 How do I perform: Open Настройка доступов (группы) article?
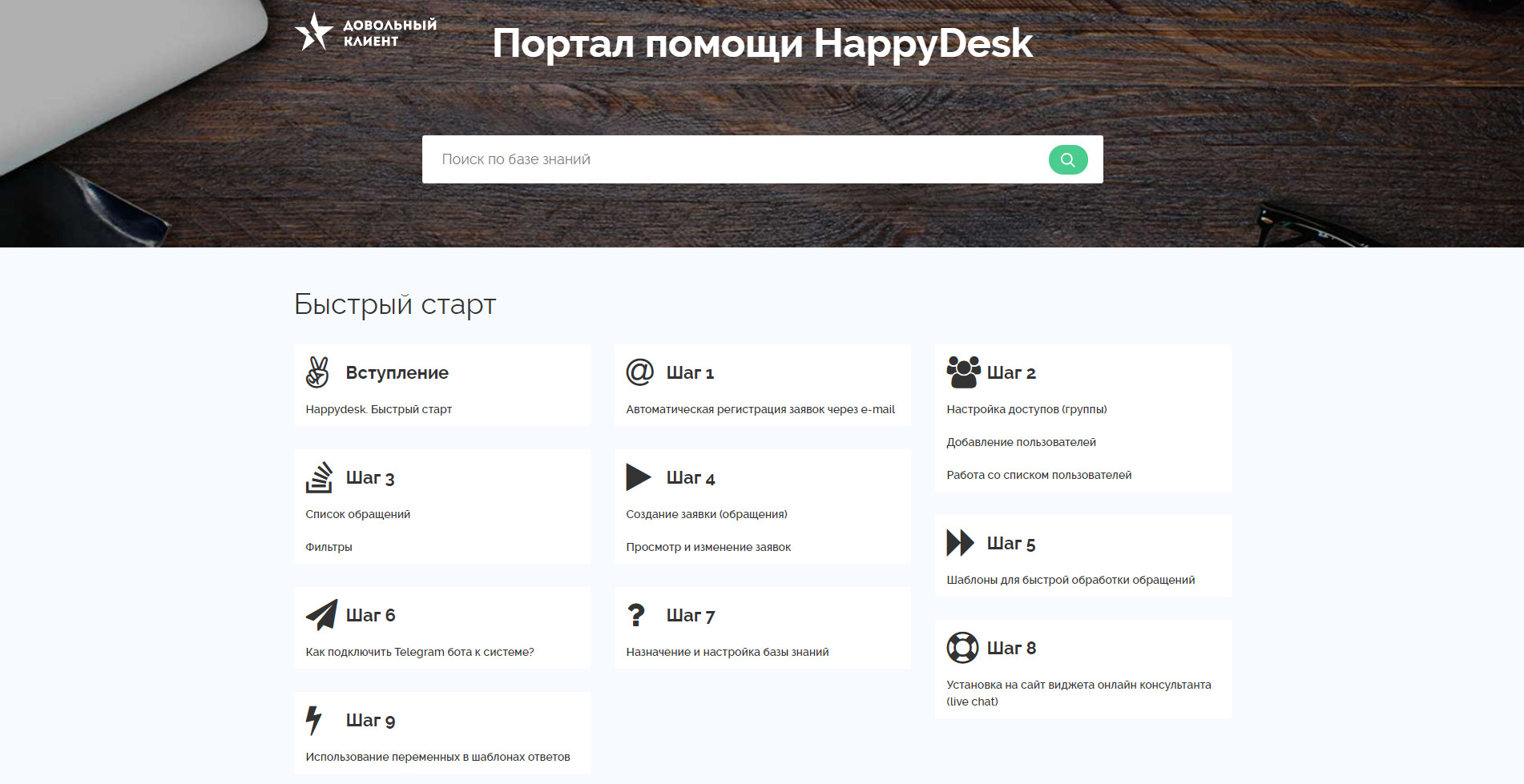click(1026, 409)
